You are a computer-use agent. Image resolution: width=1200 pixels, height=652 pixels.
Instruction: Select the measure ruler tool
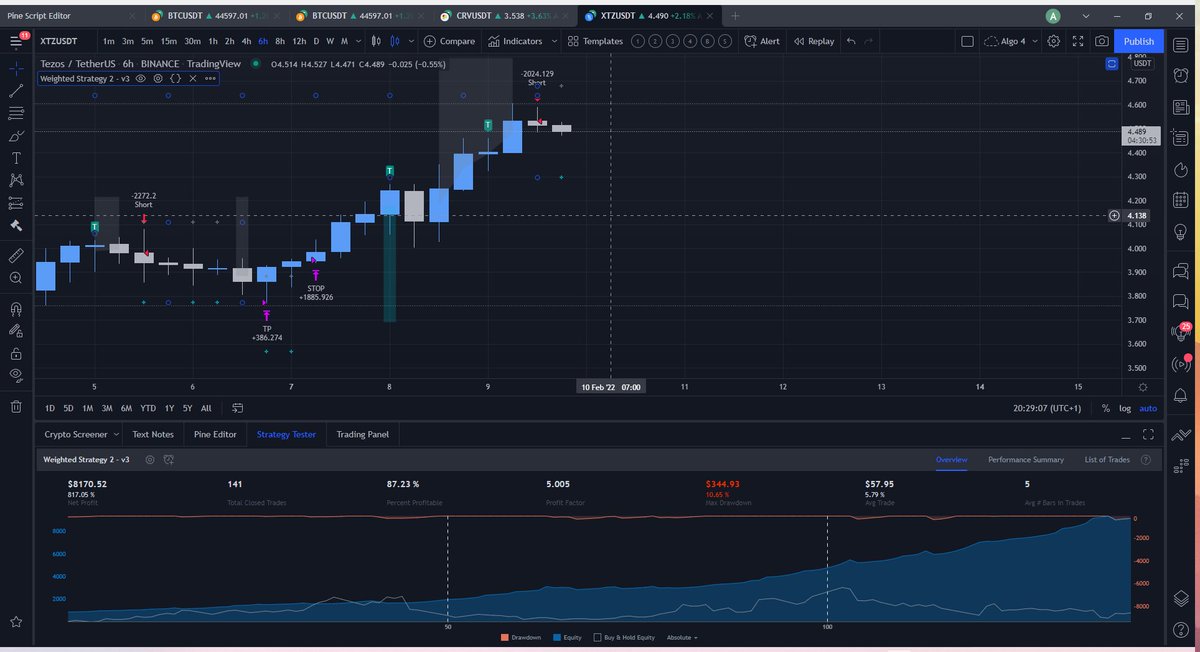pos(16,255)
